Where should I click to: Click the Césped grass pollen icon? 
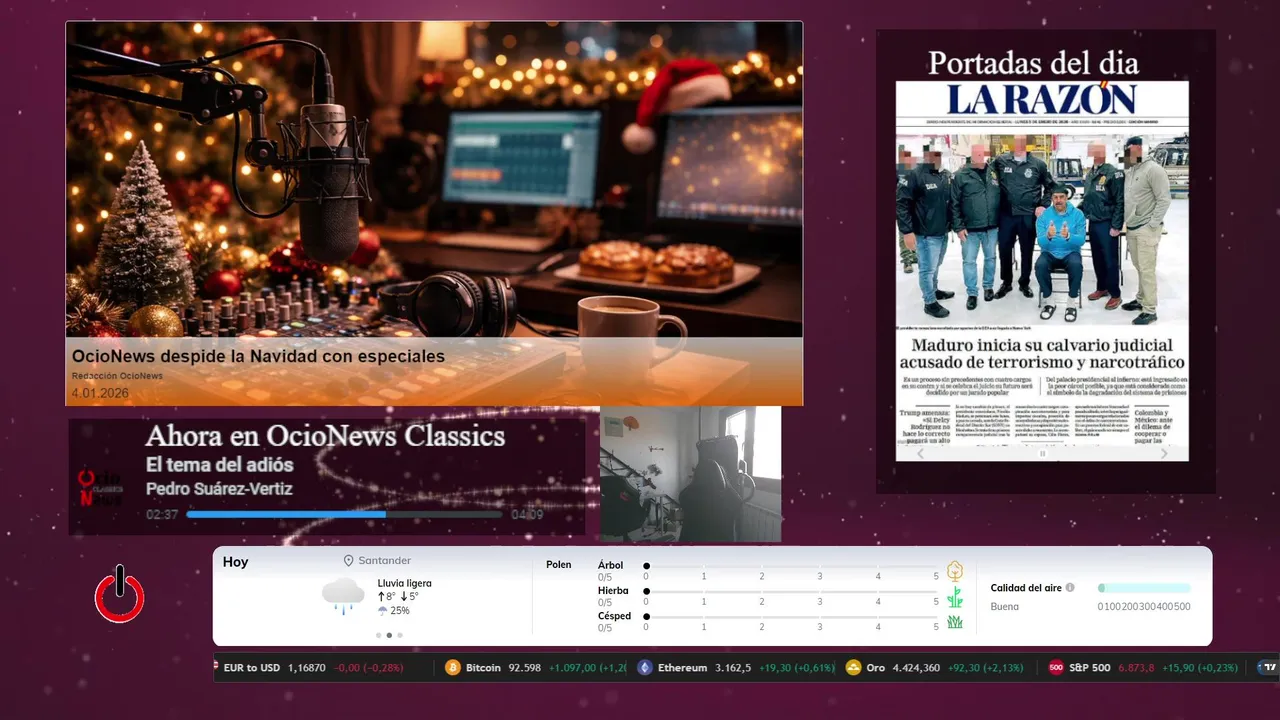pos(954,622)
